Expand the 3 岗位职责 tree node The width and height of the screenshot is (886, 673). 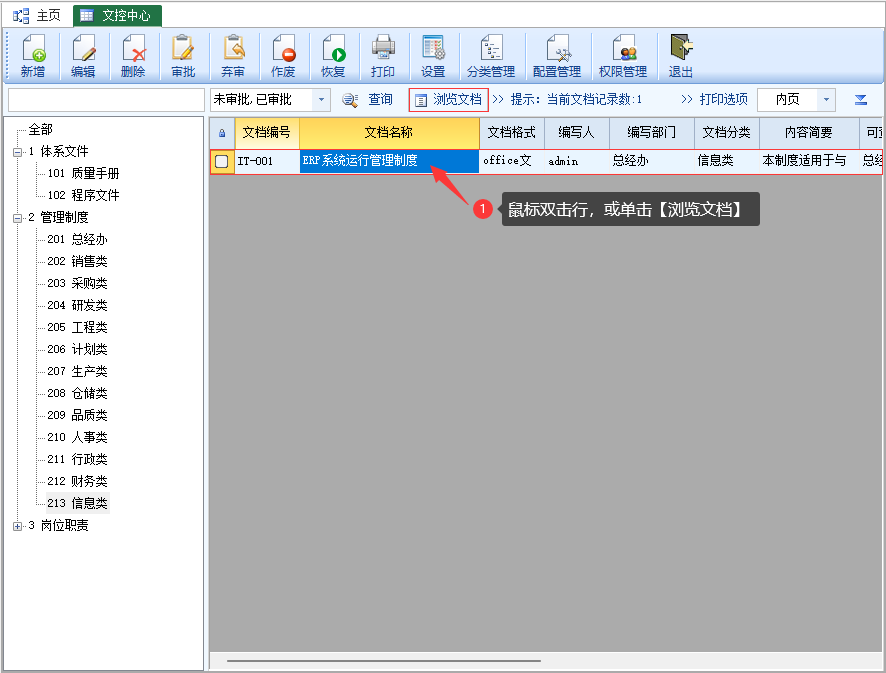click(18, 526)
